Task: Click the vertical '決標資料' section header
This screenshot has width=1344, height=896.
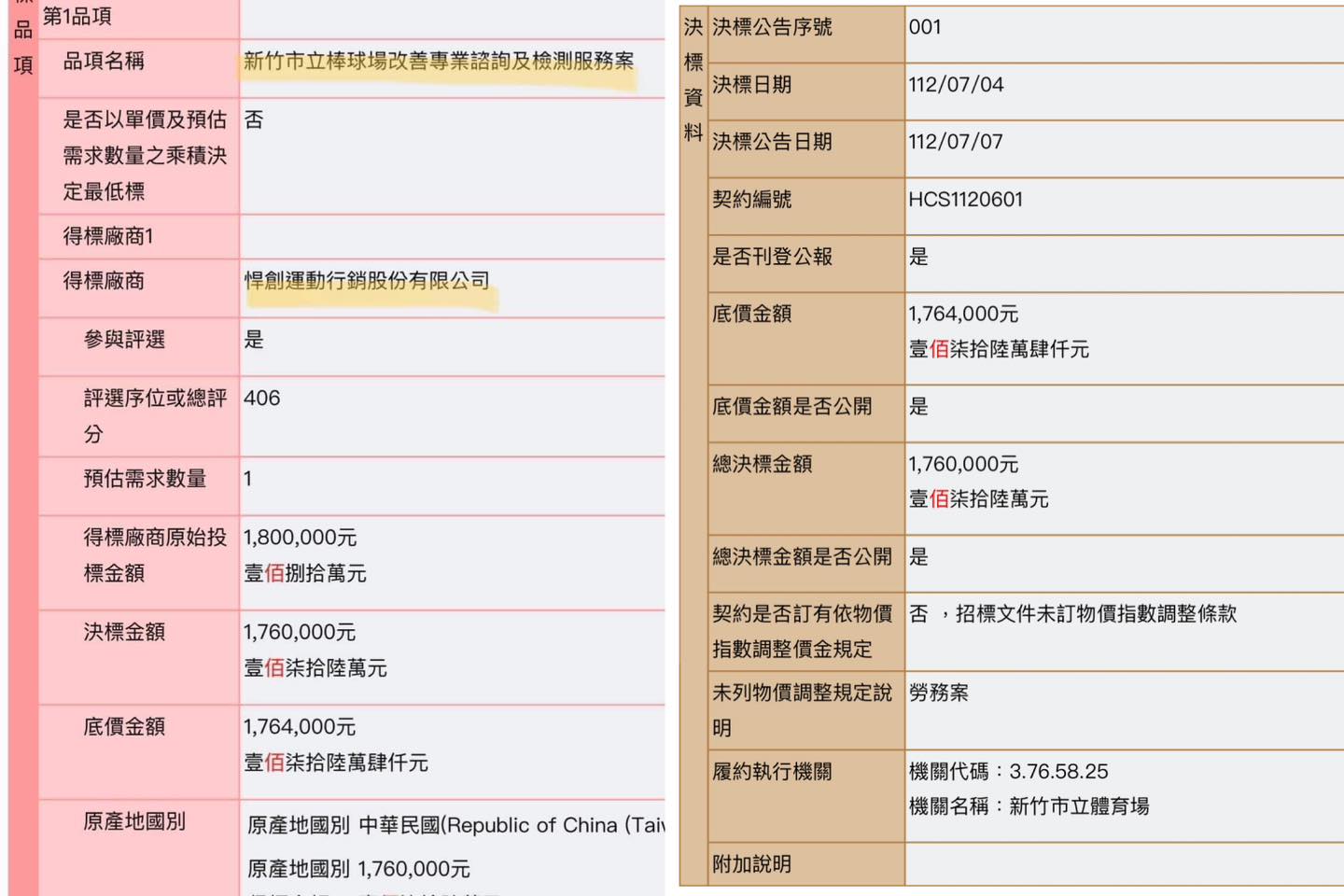Action: pyautogui.click(x=693, y=80)
